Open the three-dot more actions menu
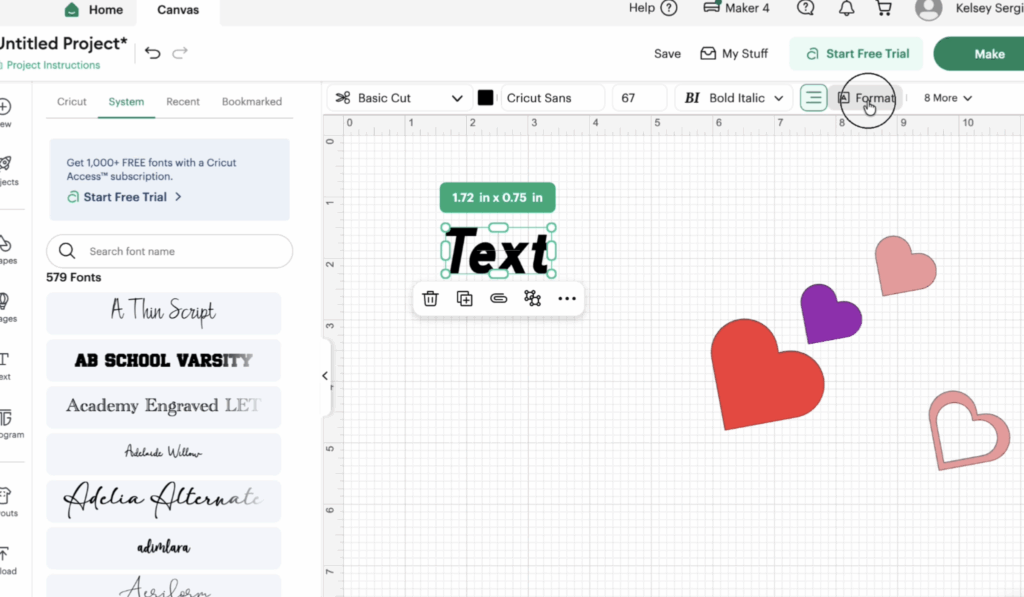 pos(567,298)
